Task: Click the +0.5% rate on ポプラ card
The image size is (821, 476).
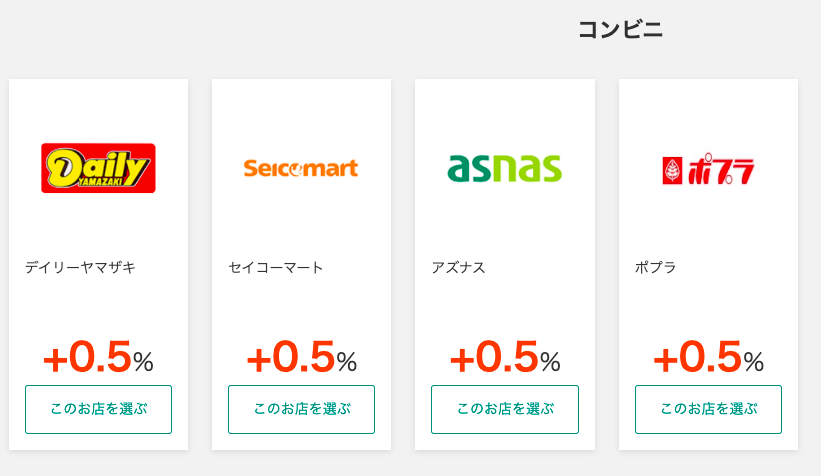Action: tap(708, 358)
